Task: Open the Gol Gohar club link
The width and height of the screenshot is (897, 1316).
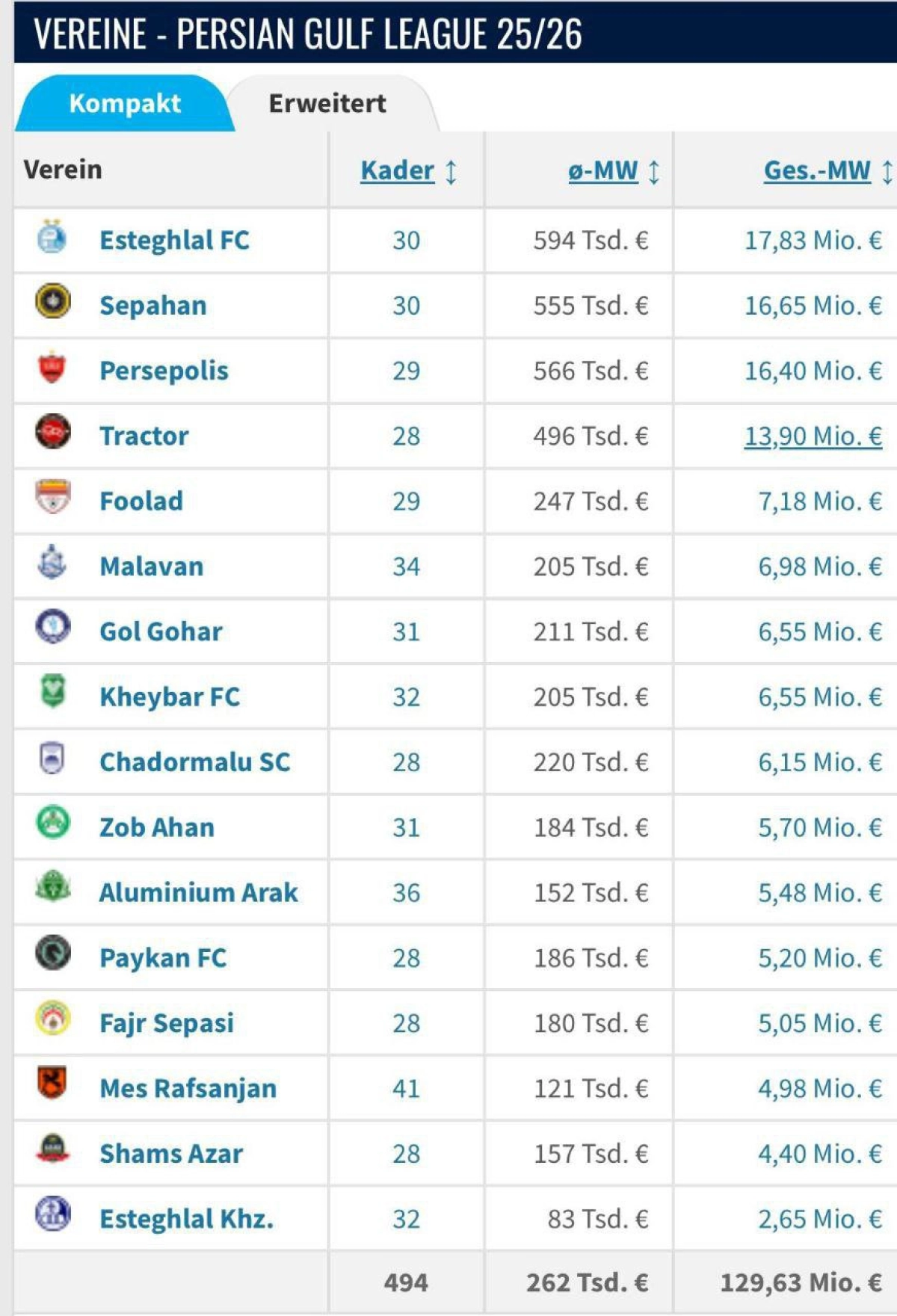Action: [x=161, y=631]
